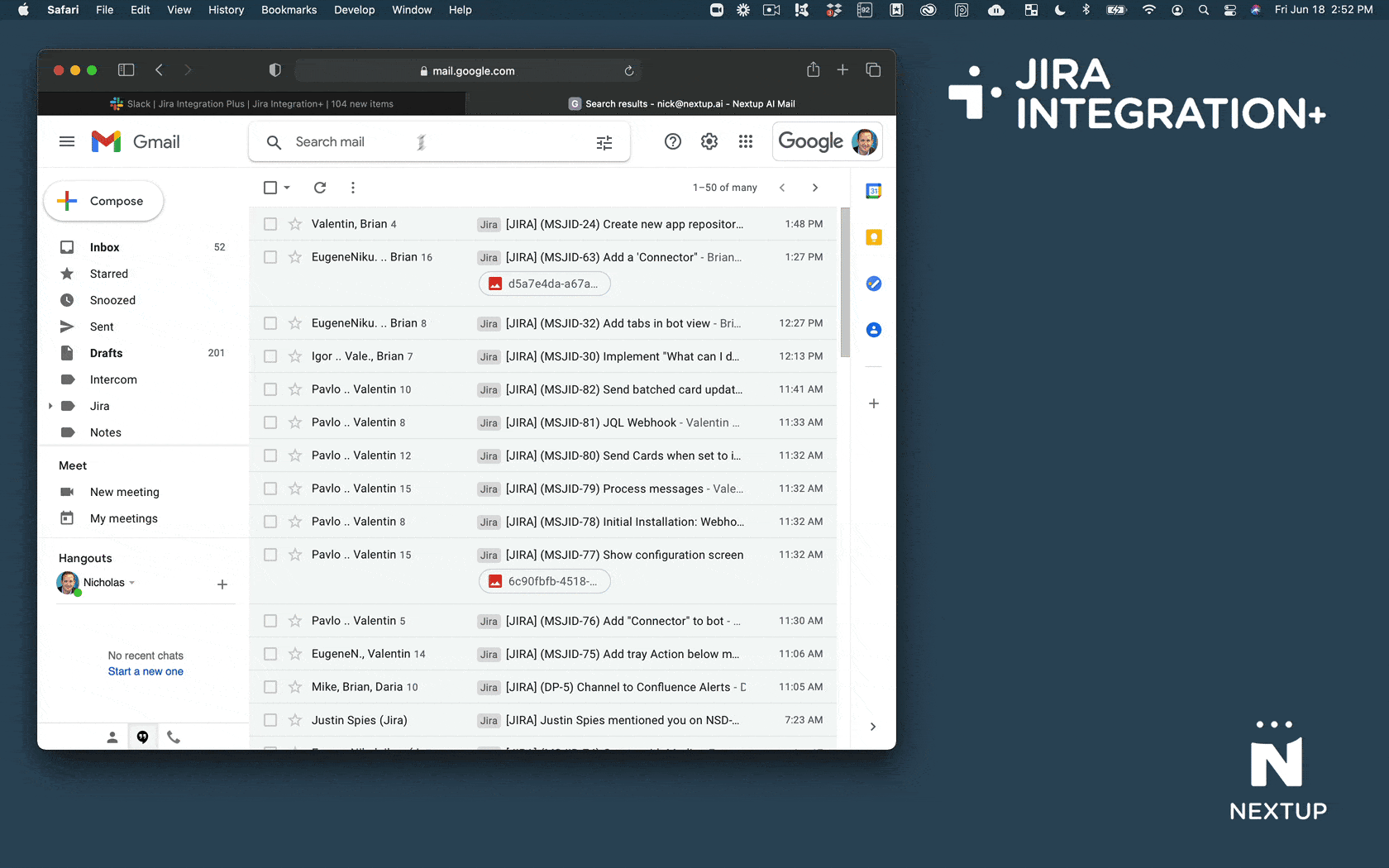The height and width of the screenshot is (868, 1389).
Task: Check the Justin Spies email checkbox
Action: 270,720
